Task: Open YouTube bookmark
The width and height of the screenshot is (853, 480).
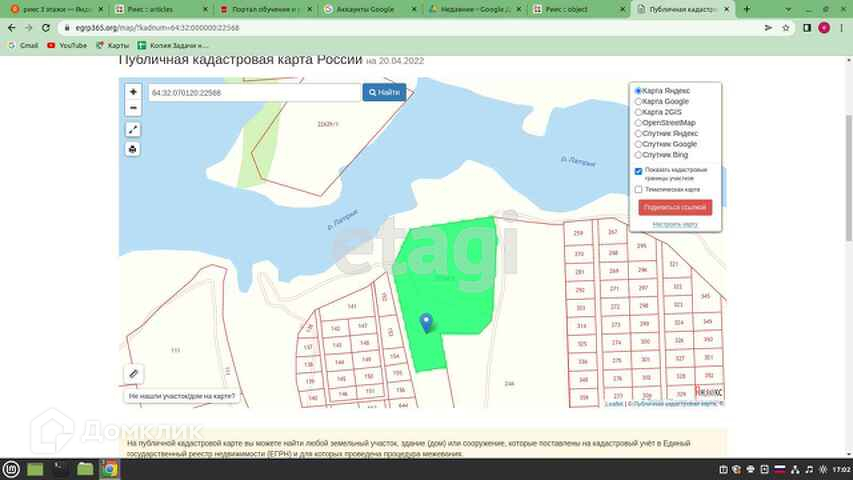Action: point(67,45)
